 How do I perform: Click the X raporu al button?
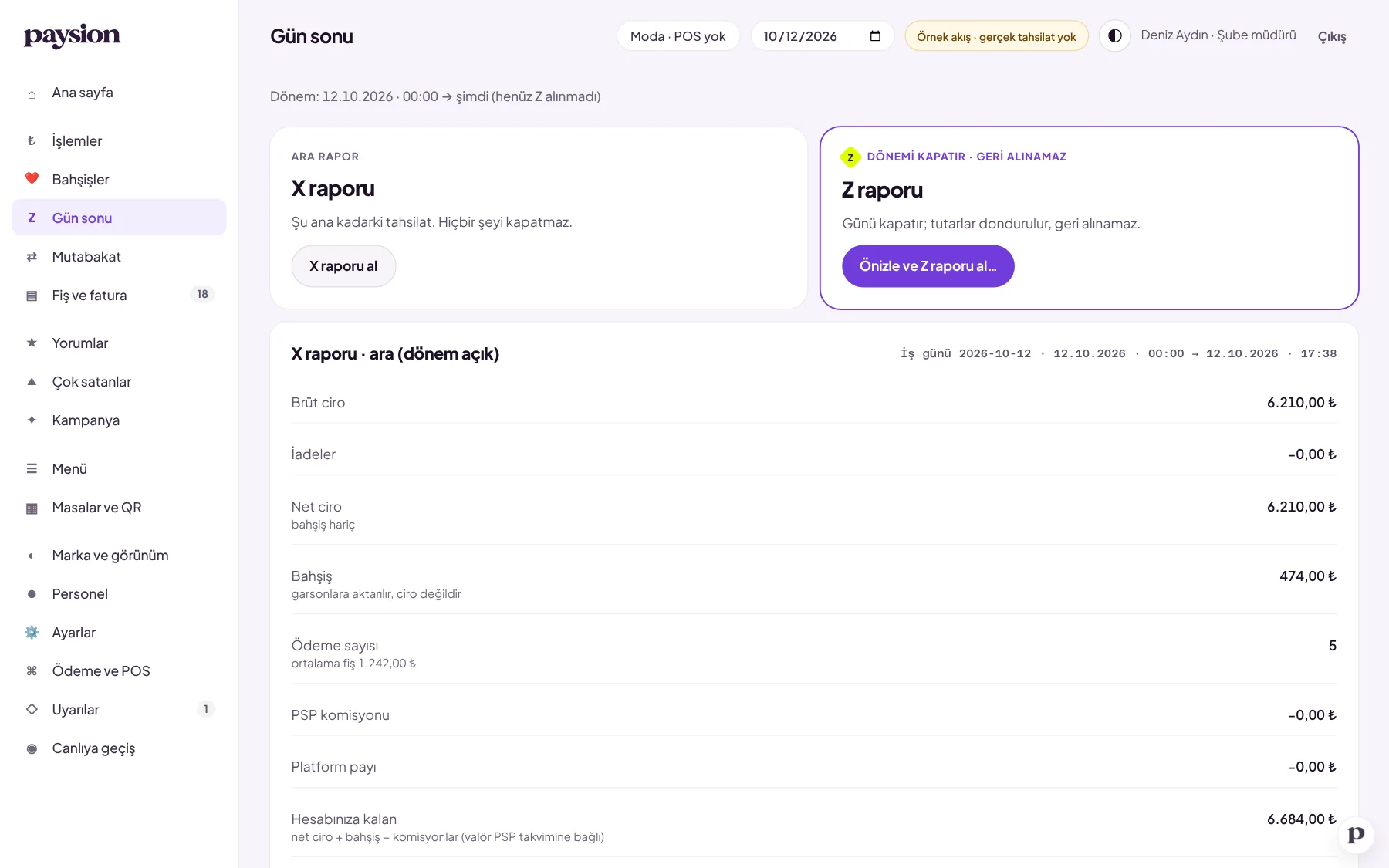tap(343, 266)
